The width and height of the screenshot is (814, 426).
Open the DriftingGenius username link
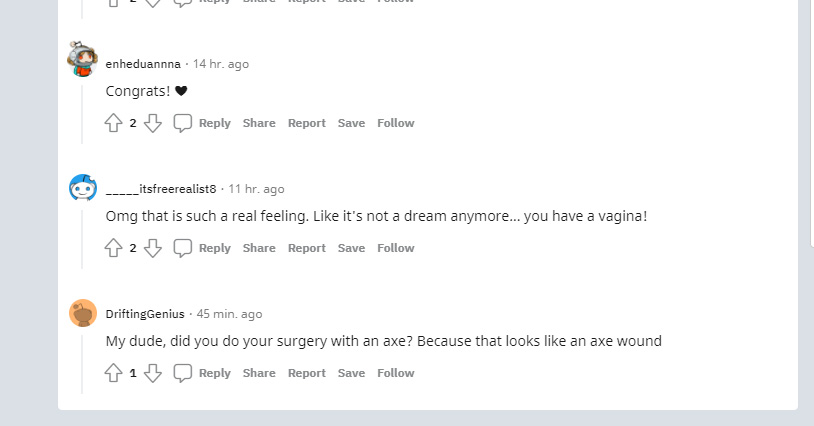145,314
